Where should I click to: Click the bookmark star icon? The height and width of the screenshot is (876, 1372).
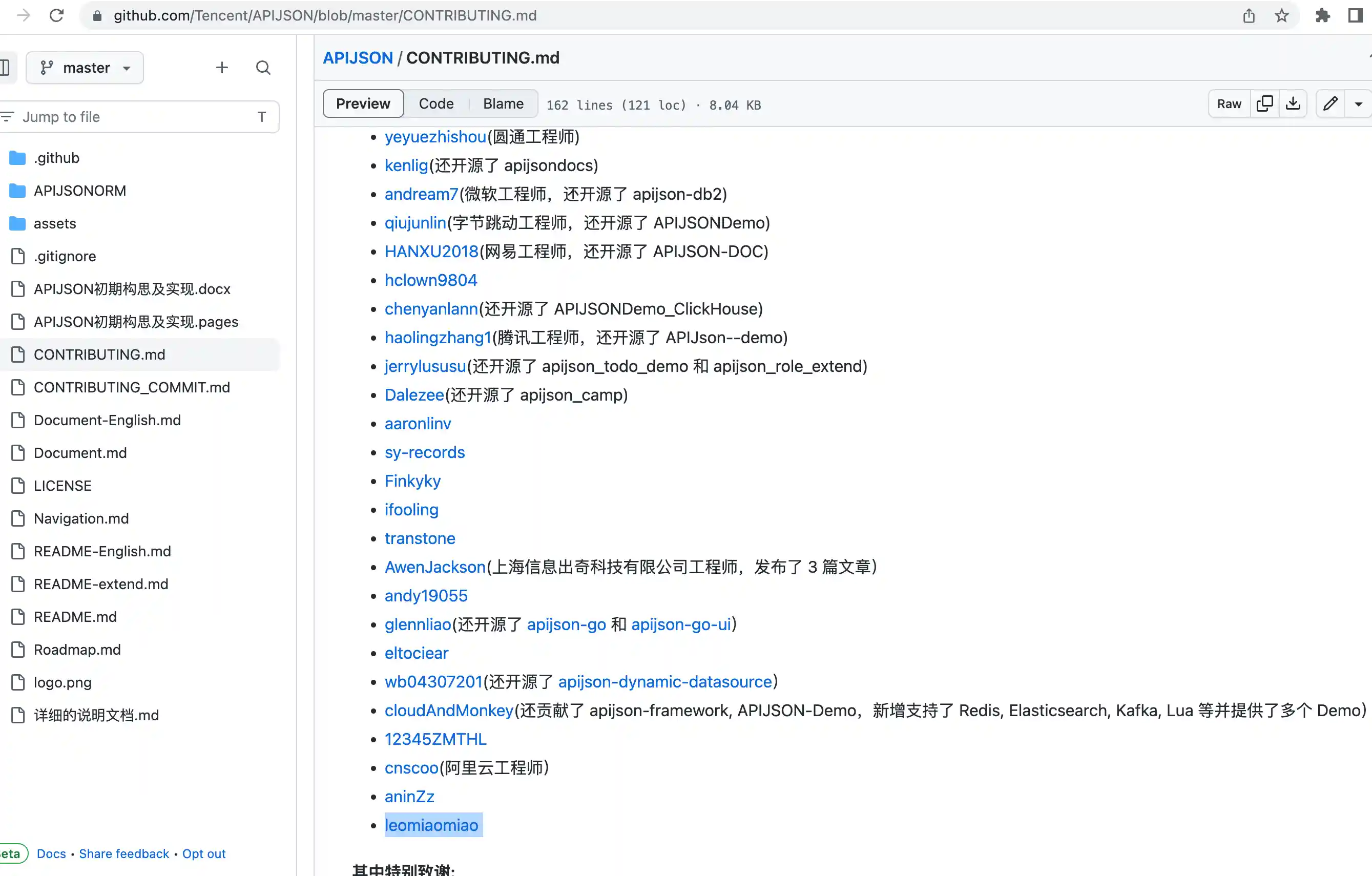(x=1281, y=15)
